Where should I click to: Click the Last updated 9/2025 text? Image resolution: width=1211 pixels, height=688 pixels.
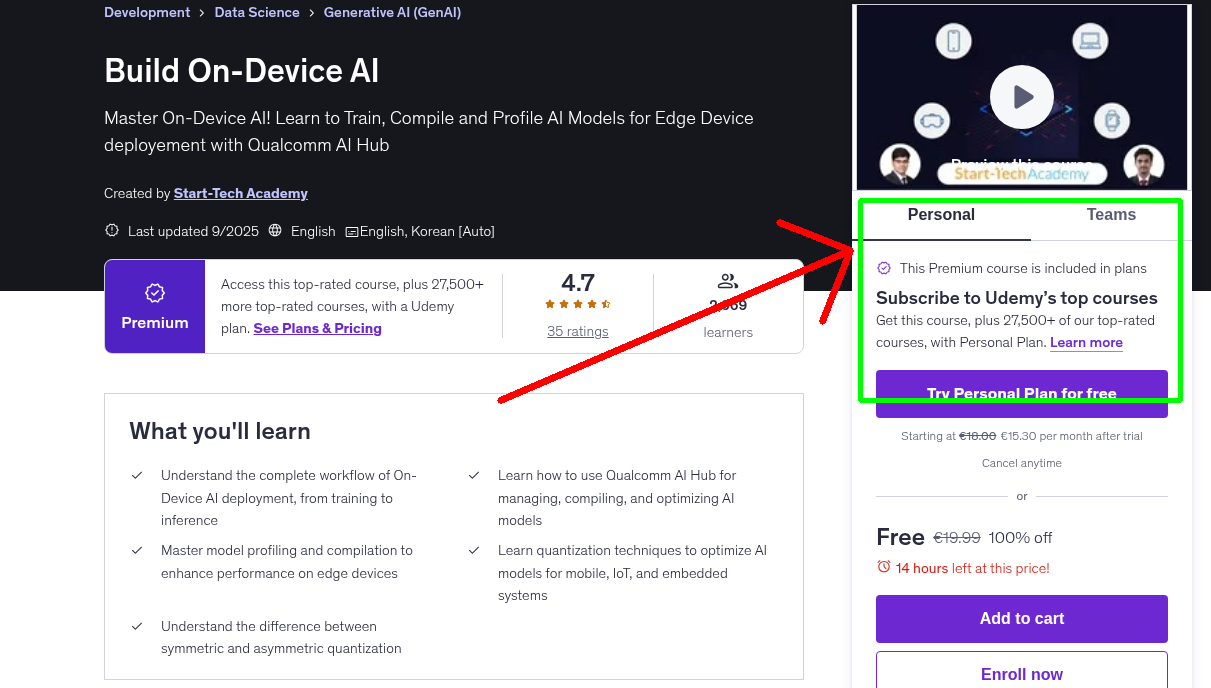193,231
